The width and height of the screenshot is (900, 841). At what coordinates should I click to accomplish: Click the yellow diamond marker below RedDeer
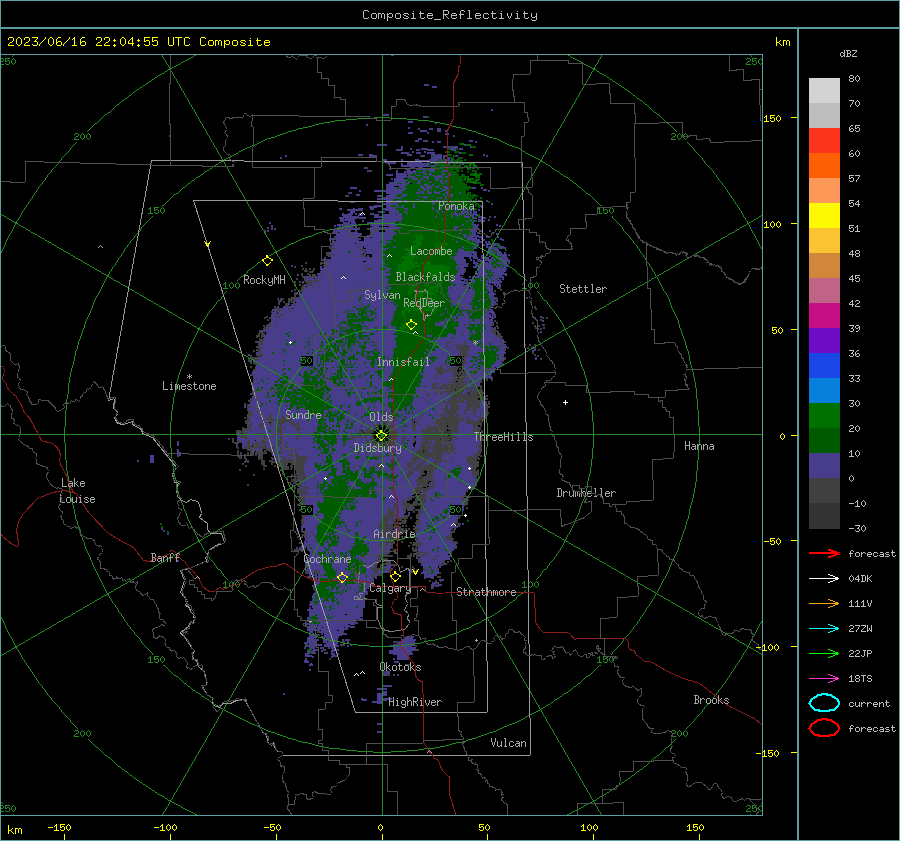tap(411, 325)
